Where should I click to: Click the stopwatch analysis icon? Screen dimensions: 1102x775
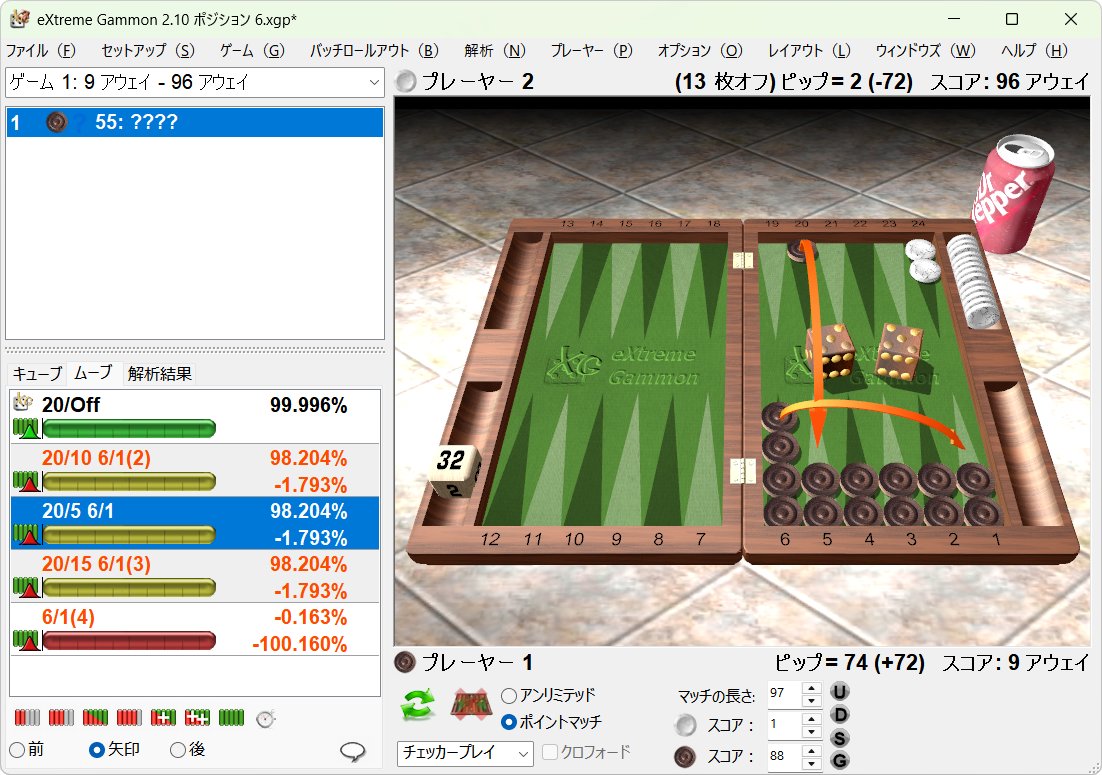[x=266, y=718]
